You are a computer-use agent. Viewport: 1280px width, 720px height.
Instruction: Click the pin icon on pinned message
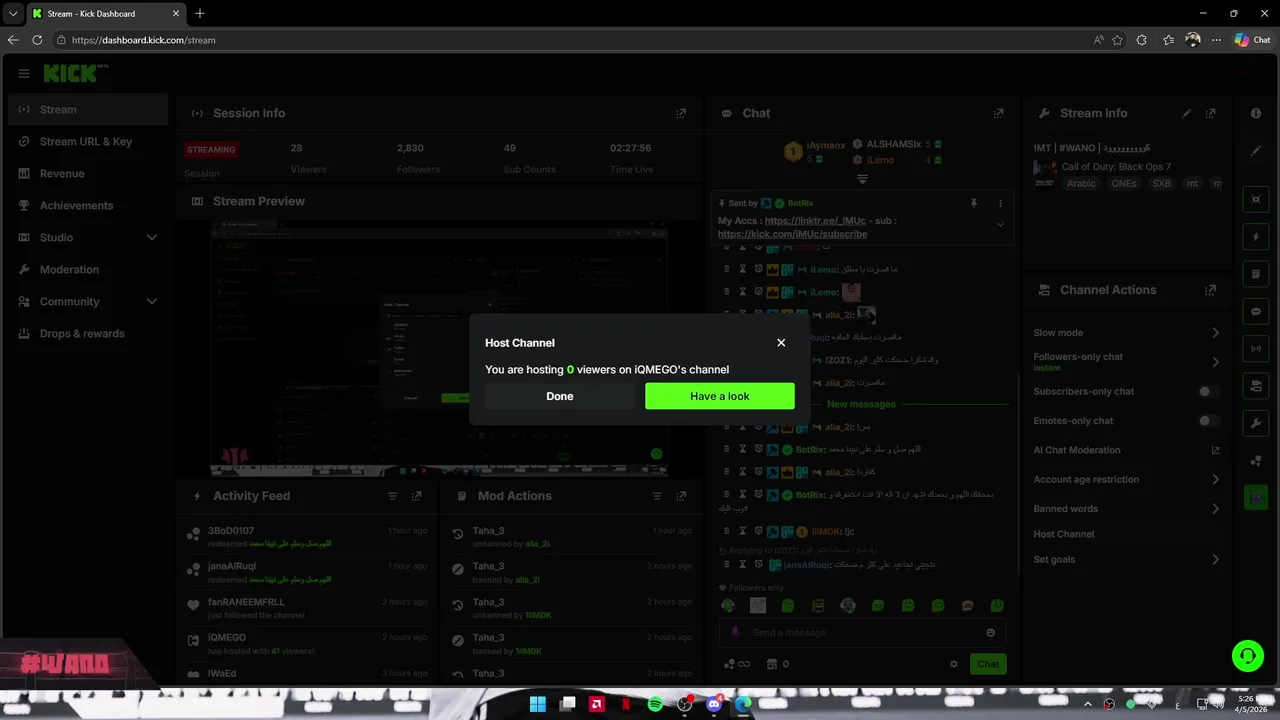point(974,203)
